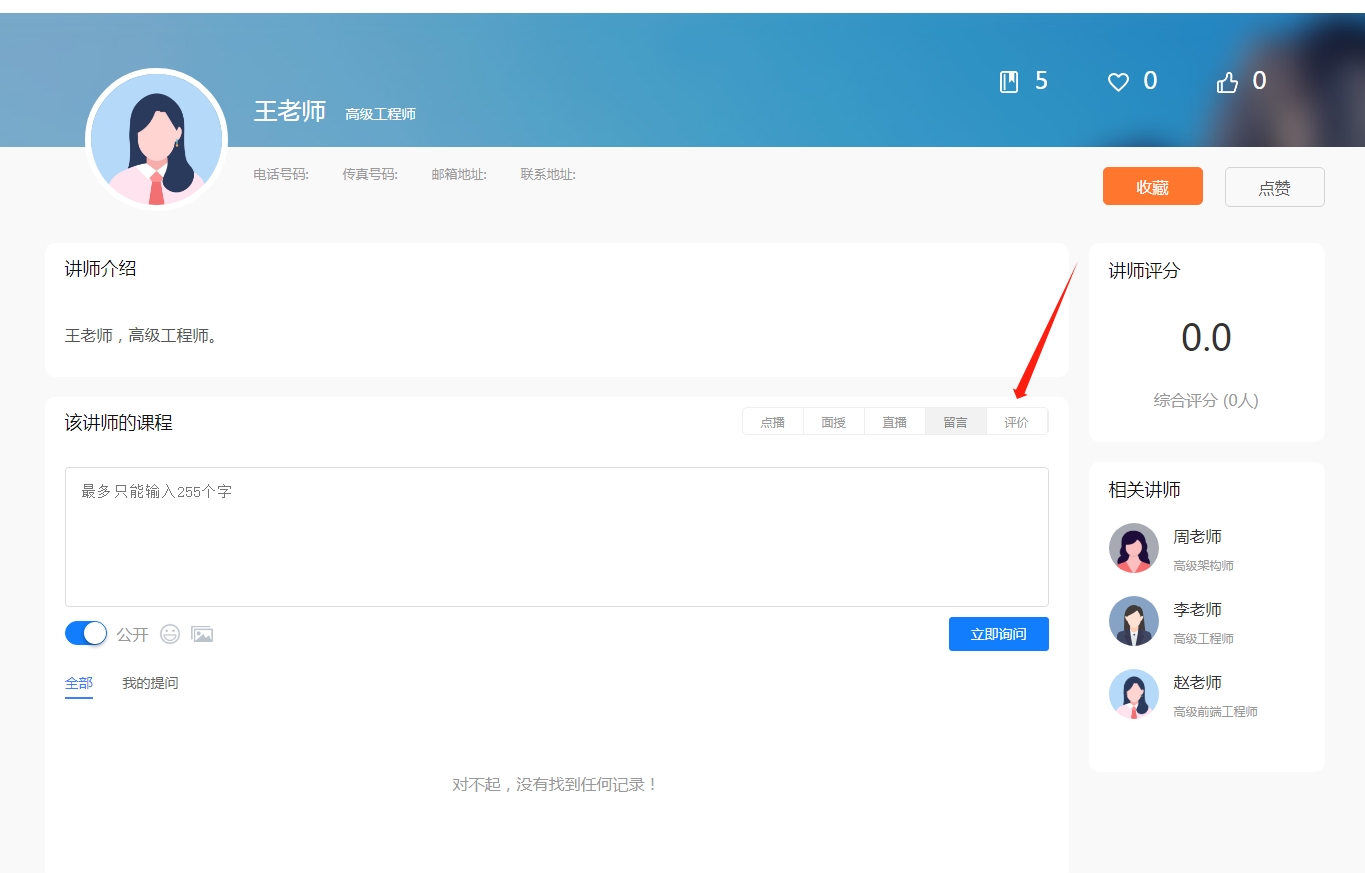This screenshot has height=873, width=1365.
Task: Open the emoji picker smiley icon
Action: coord(170,634)
